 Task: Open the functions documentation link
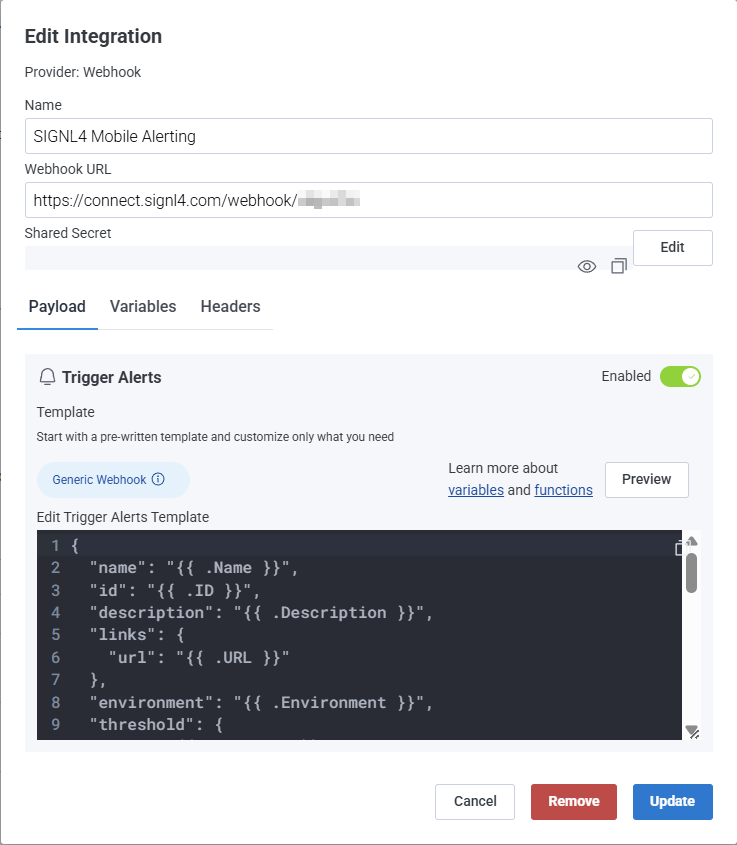point(563,490)
